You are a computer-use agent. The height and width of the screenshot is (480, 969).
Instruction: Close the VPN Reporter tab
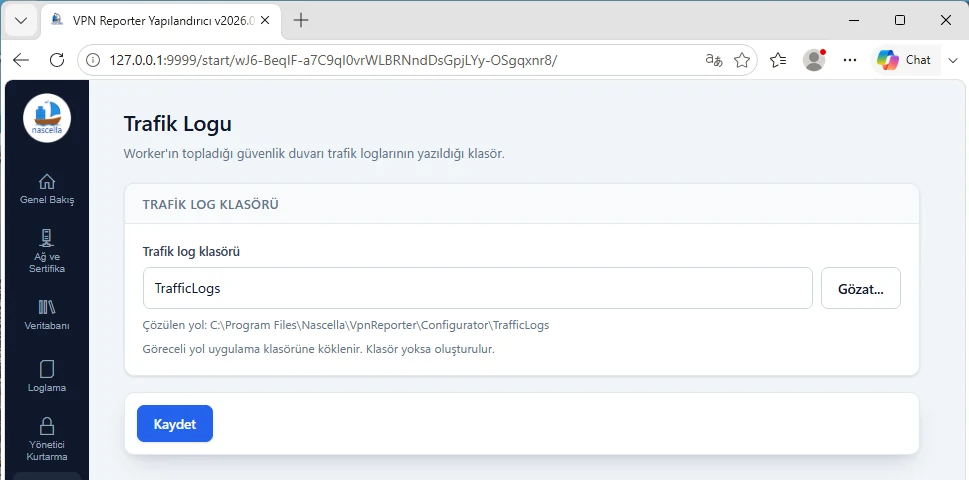click(265, 20)
